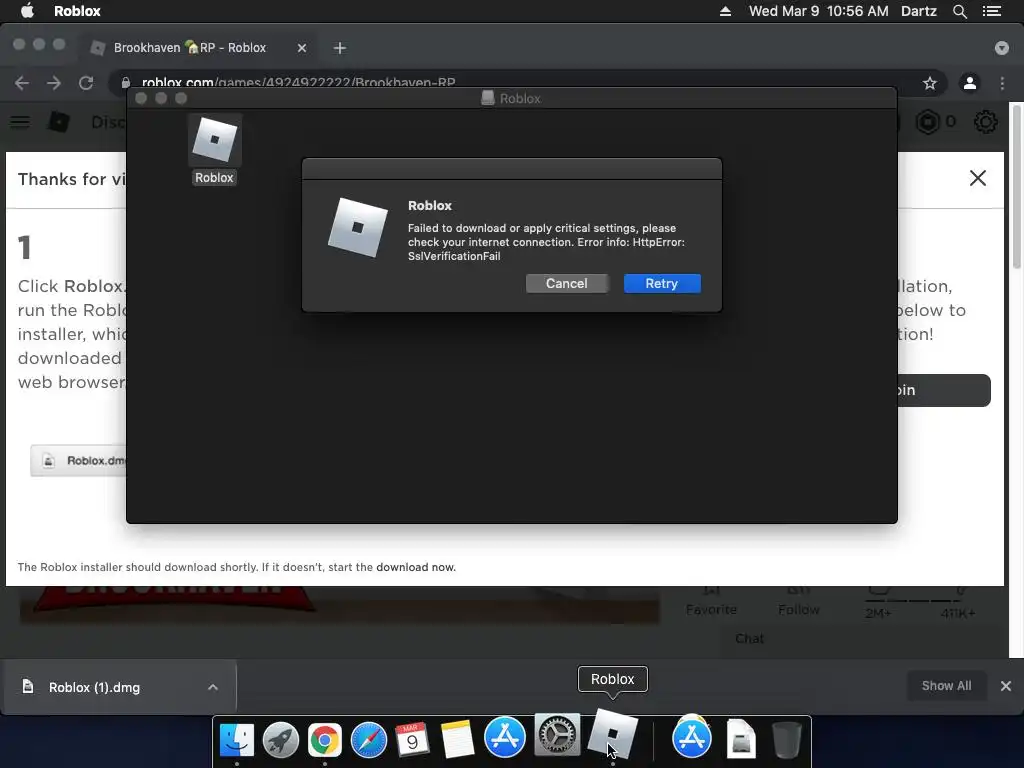The image size is (1024, 768).
Task: Close the Chrome downloads bar
Action: tap(1006, 686)
